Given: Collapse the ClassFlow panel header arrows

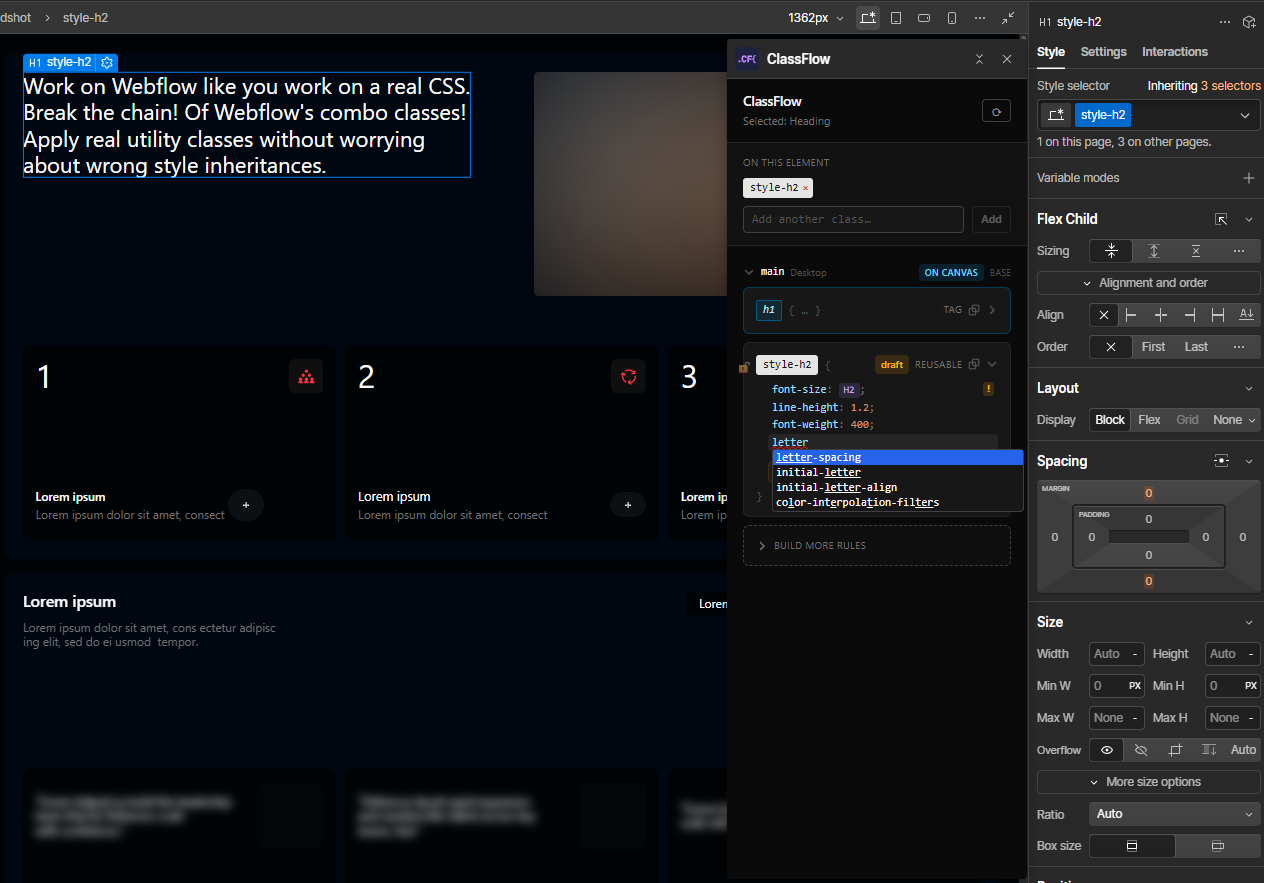Looking at the screenshot, I should coord(980,59).
